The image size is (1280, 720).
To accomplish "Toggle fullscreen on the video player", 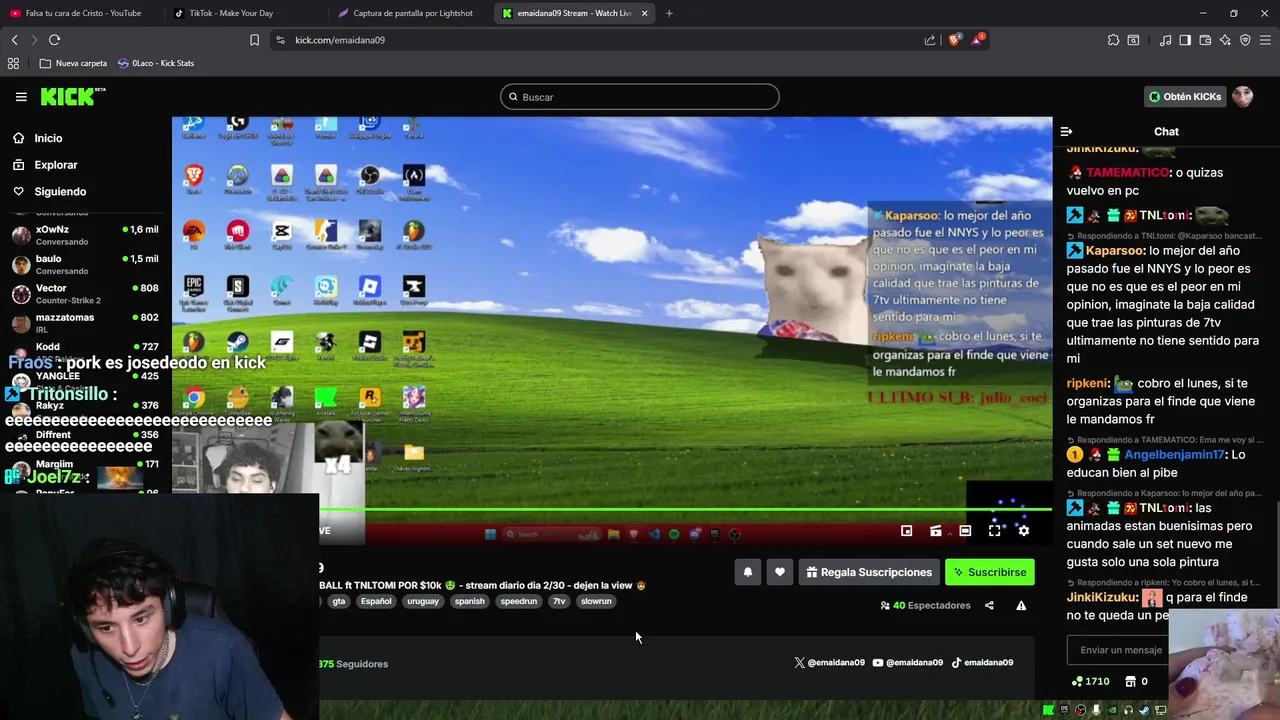I will coord(994,531).
